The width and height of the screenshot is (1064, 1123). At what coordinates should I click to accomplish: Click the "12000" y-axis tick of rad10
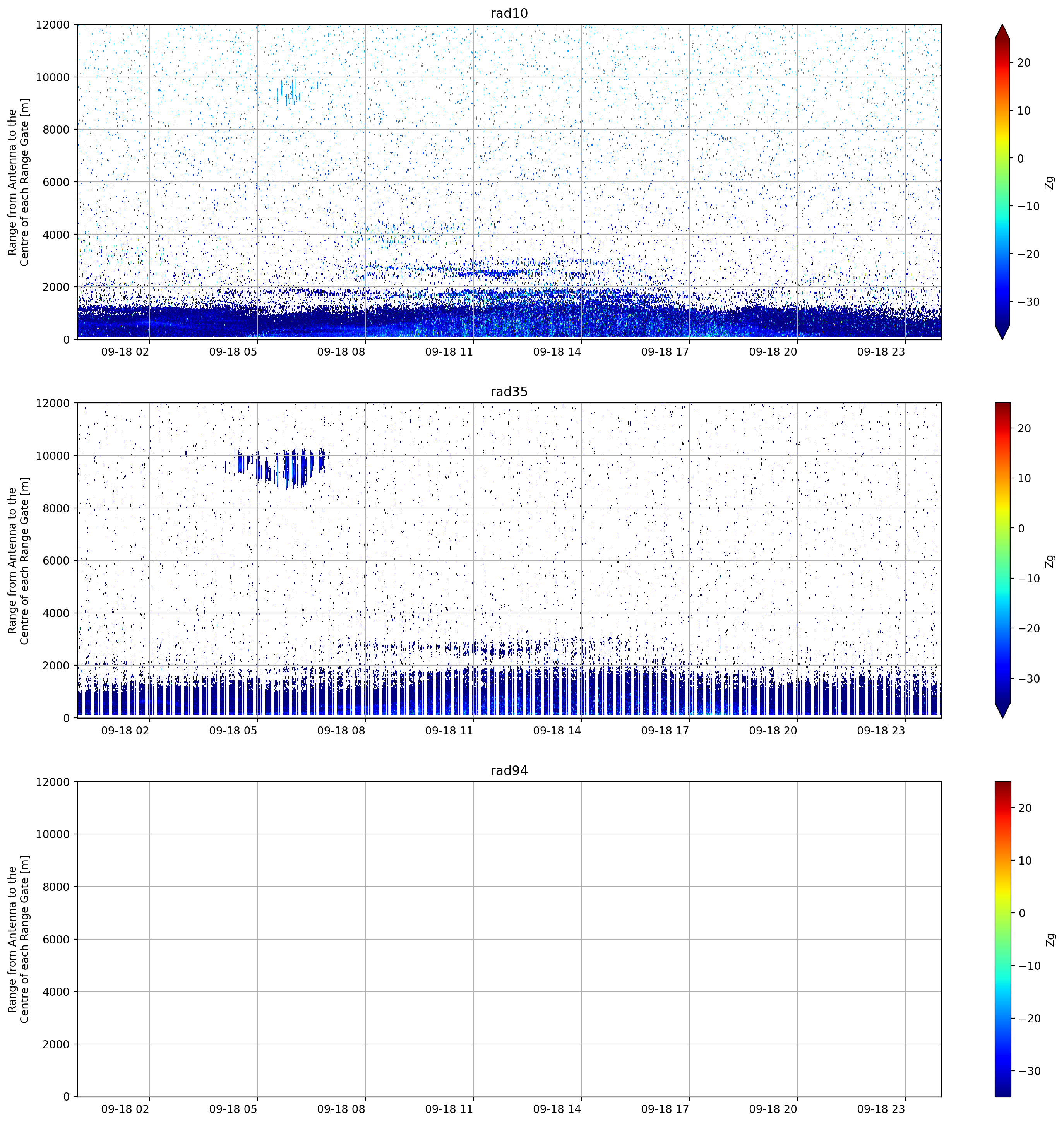(53, 25)
